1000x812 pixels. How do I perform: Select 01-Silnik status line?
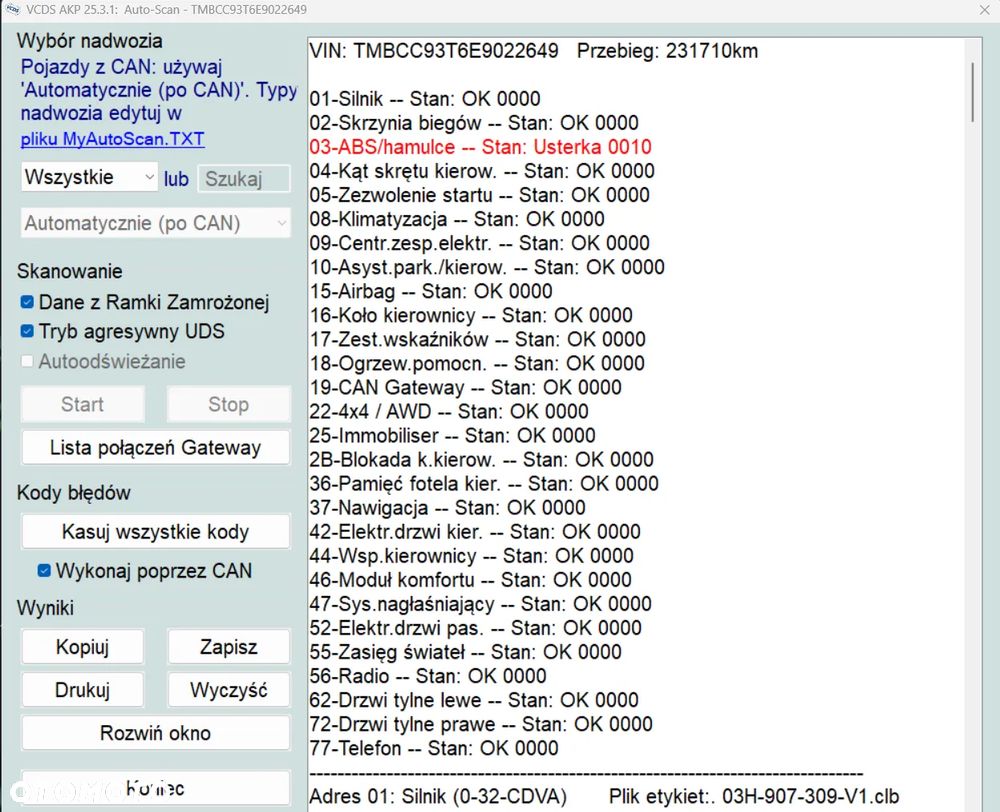pyautogui.click(x=425, y=99)
